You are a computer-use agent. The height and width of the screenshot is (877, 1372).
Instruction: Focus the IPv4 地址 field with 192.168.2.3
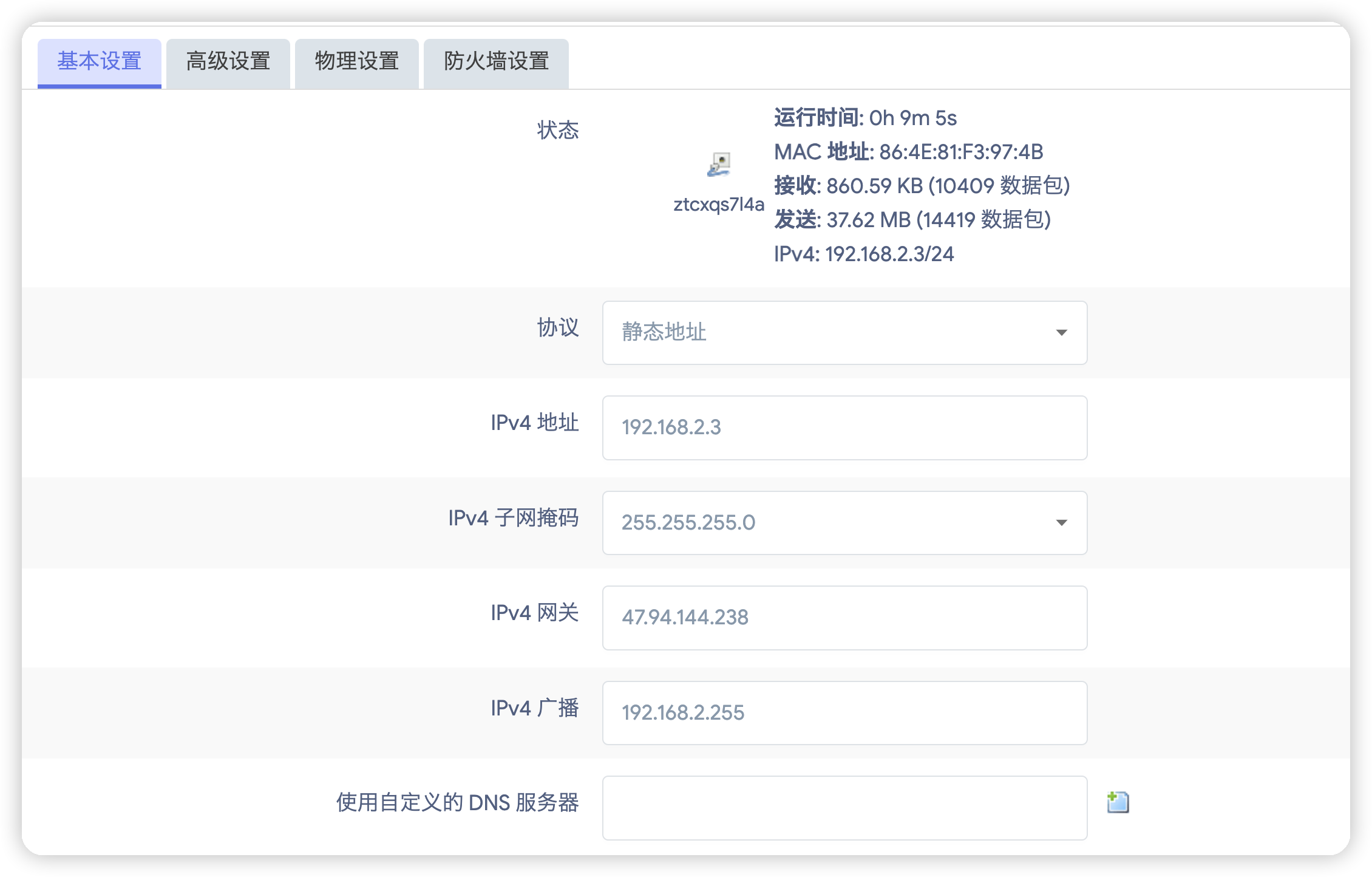[844, 428]
